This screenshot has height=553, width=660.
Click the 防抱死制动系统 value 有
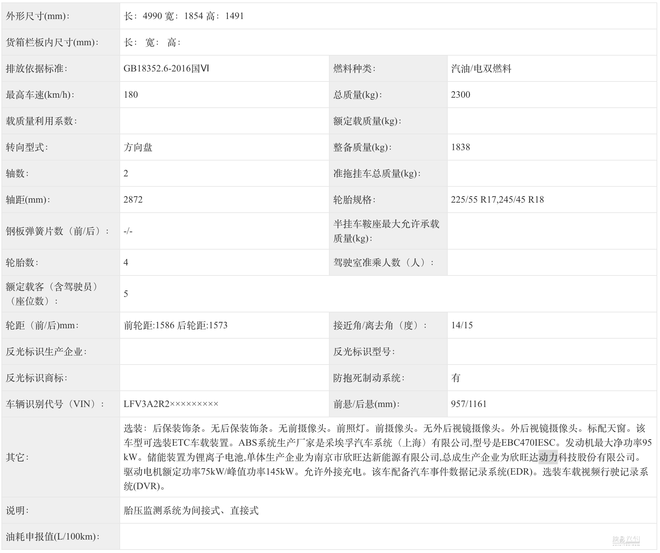click(456, 378)
